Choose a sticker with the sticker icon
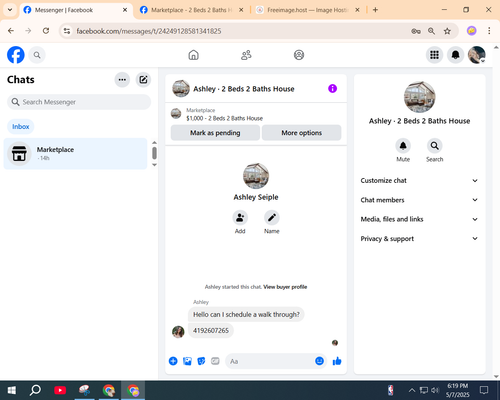Screen dimensions: 500x400 (201, 361)
